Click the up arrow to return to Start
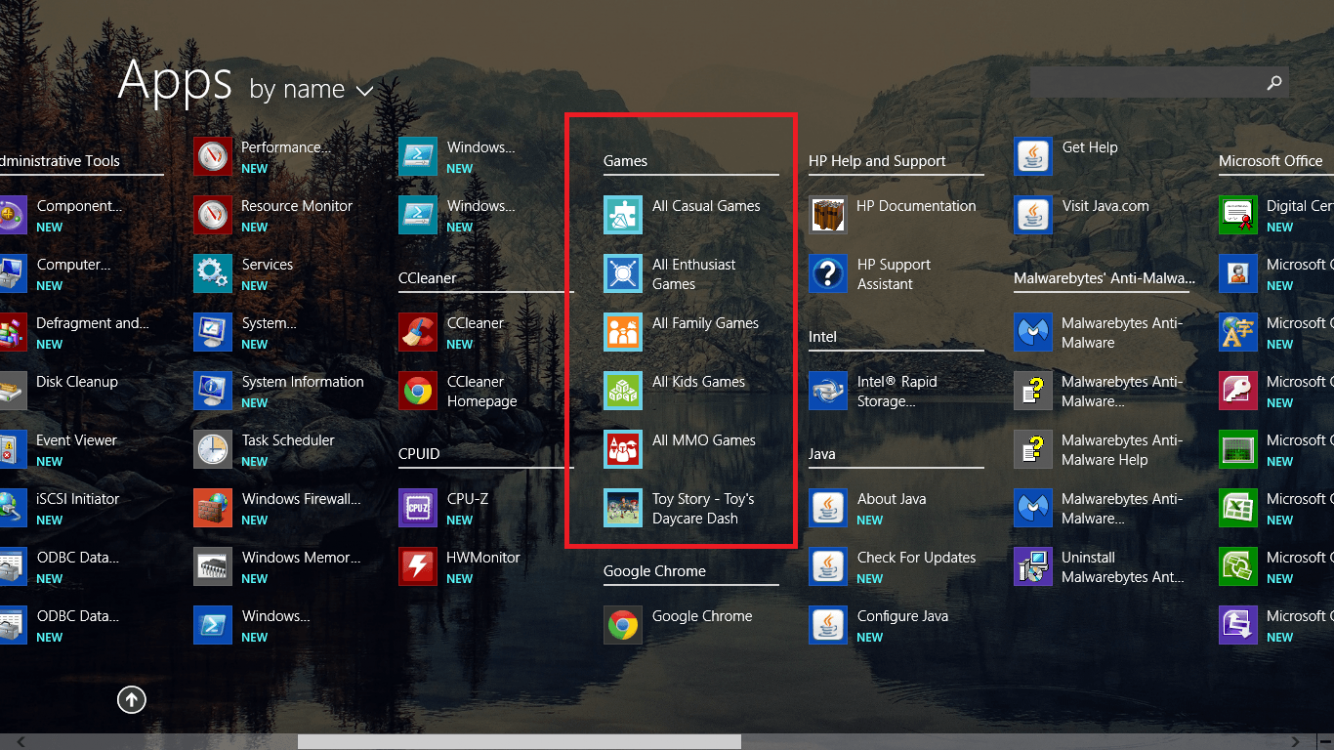The height and width of the screenshot is (750, 1334). pos(131,699)
